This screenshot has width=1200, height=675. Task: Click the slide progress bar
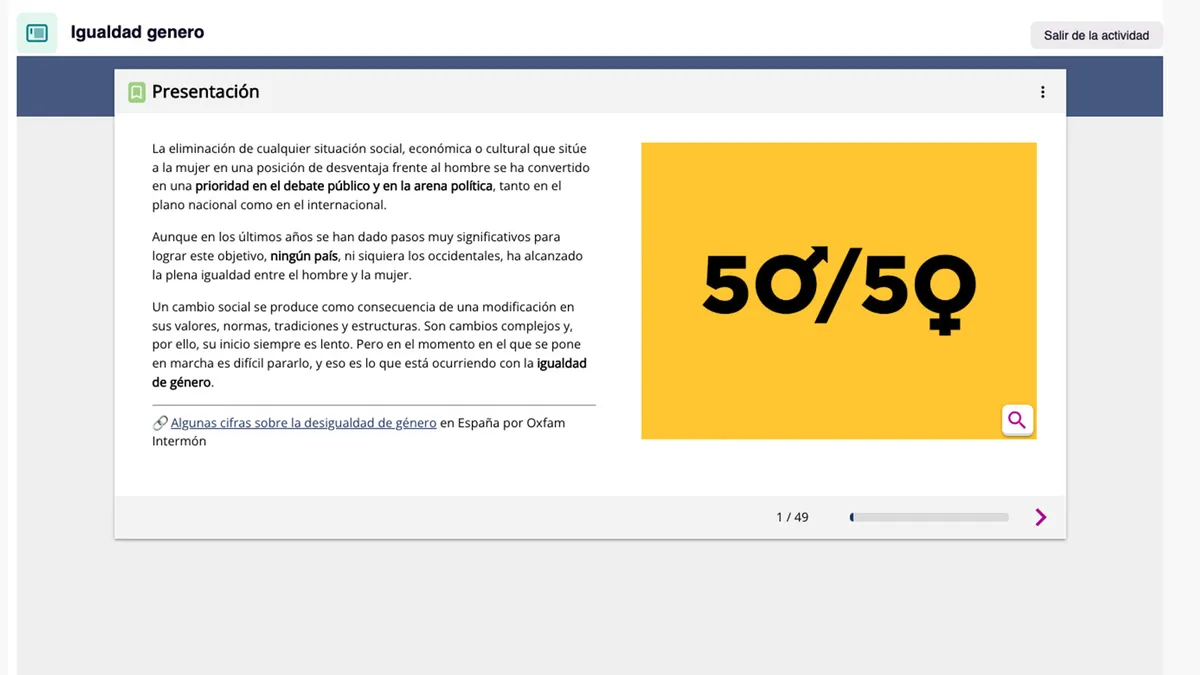pyautogui.click(x=929, y=517)
